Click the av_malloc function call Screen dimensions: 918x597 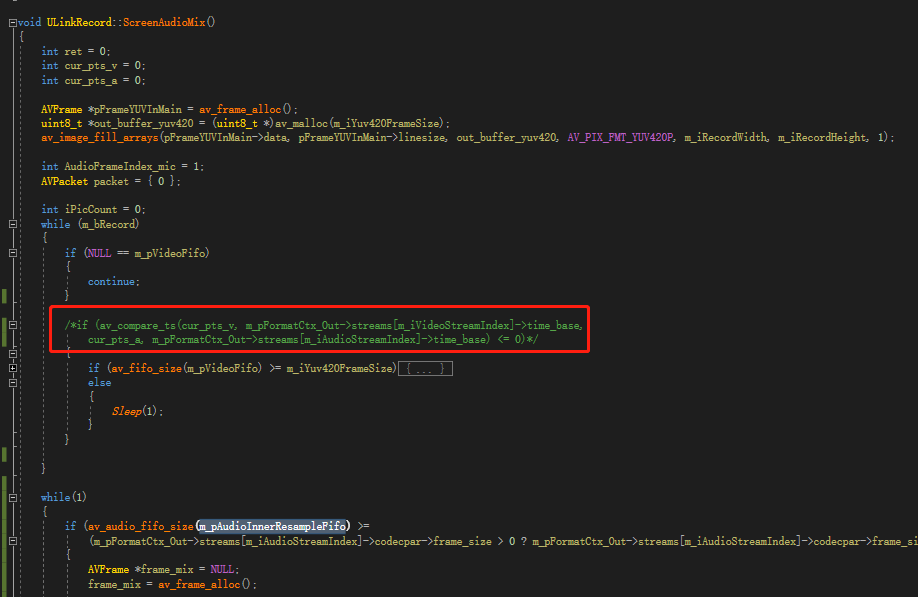pyautogui.click(x=302, y=123)
